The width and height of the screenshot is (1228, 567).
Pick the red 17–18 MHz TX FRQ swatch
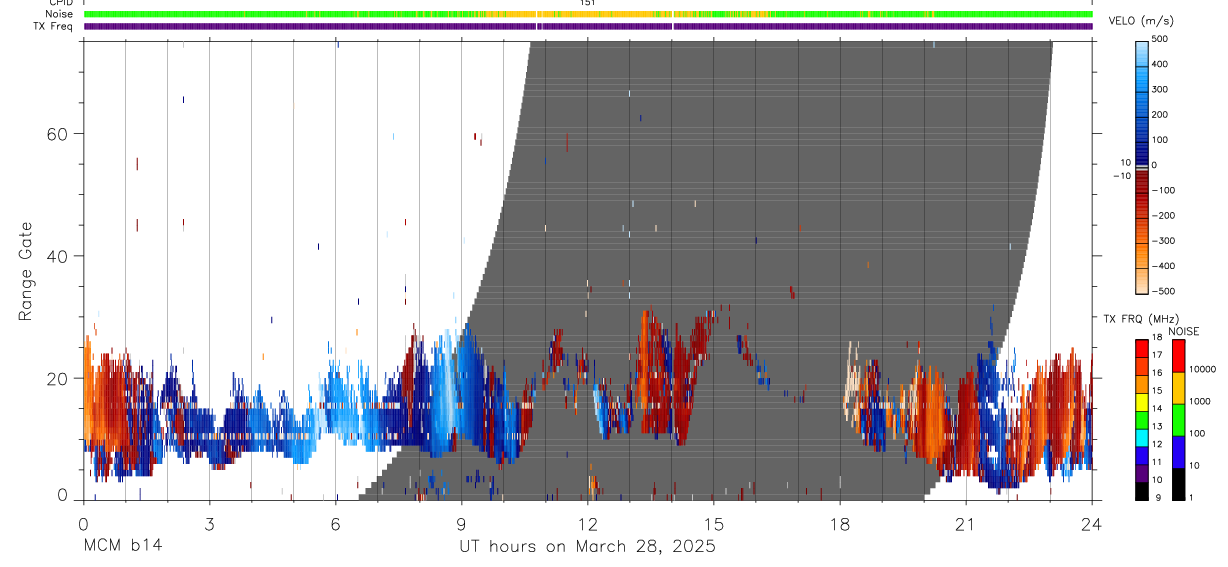pyautogui.click(x=1142, y=347)
